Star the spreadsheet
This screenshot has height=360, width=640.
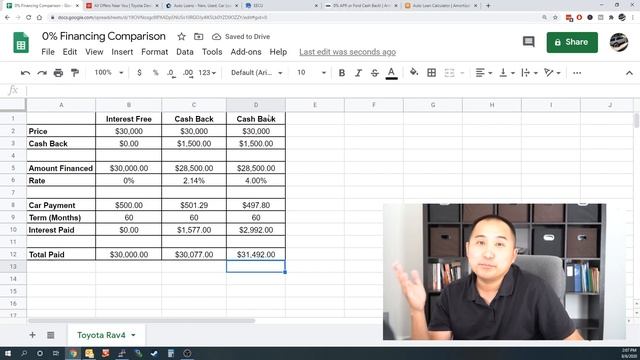click(x=181, y=36)
